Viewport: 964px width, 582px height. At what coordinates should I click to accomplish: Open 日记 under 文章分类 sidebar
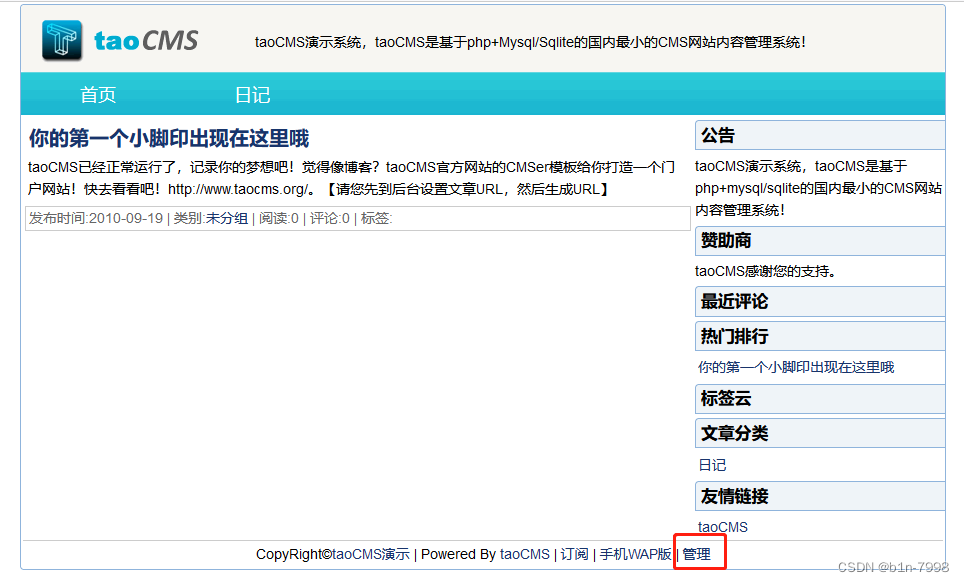(x=712, y=465)
